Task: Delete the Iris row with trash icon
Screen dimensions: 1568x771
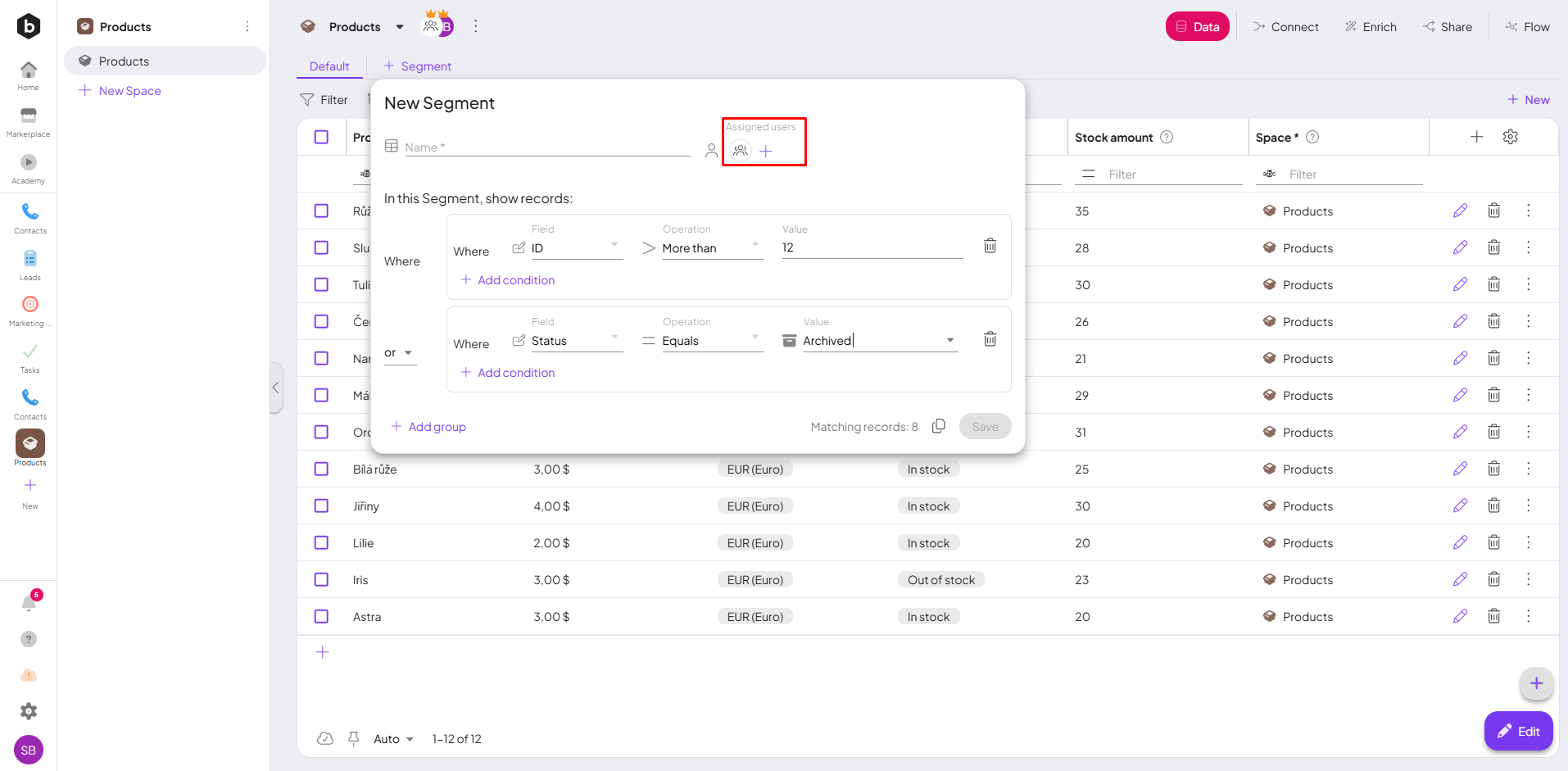Action: (1493, 579)
